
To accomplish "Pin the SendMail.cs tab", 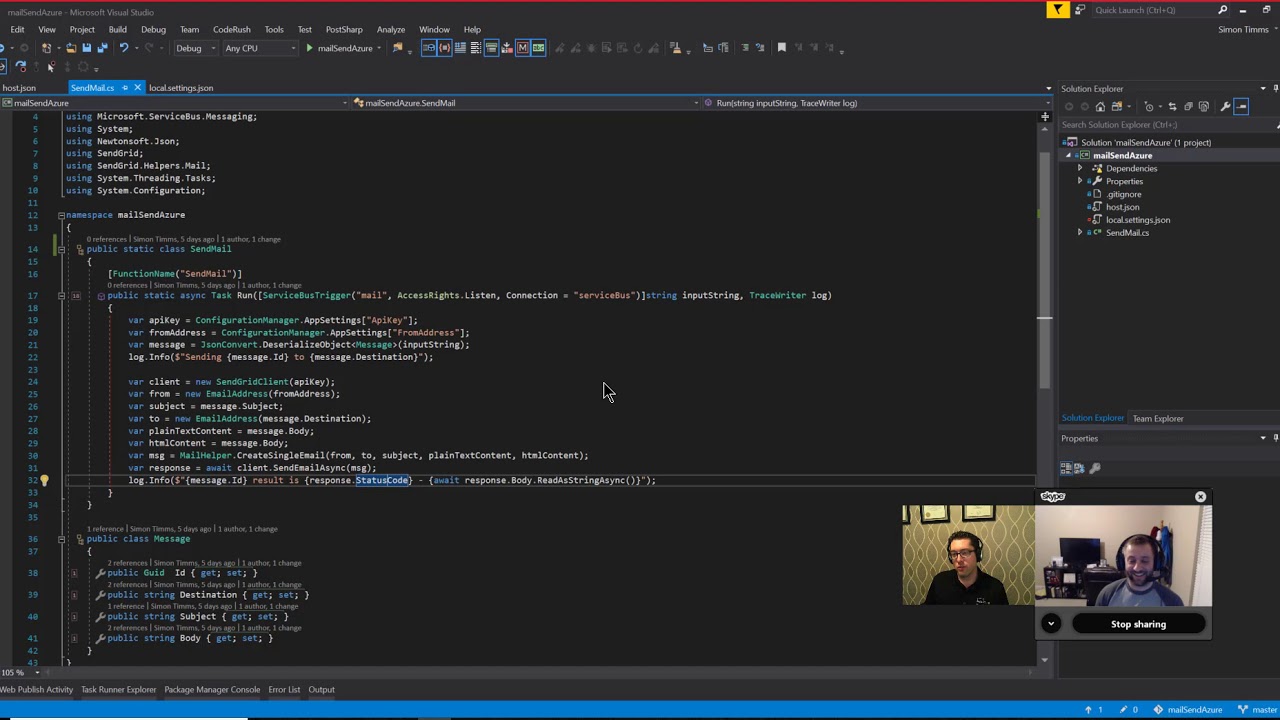I will click(x=124, y=88).
